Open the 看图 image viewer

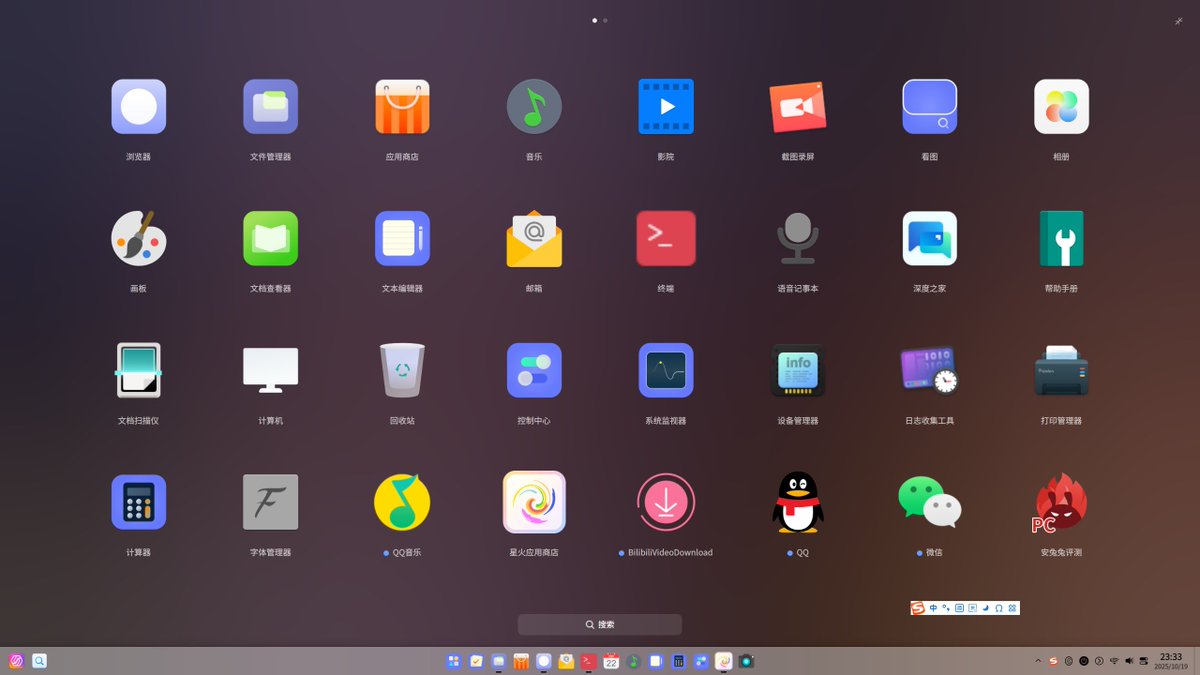(930, 107)
